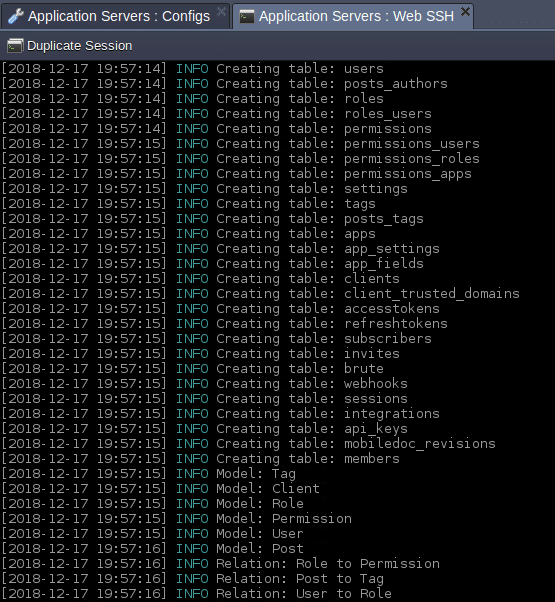
Task: Click the 'Model: Permission' log line
Action: pyautogui.click(x=177, y=519)
